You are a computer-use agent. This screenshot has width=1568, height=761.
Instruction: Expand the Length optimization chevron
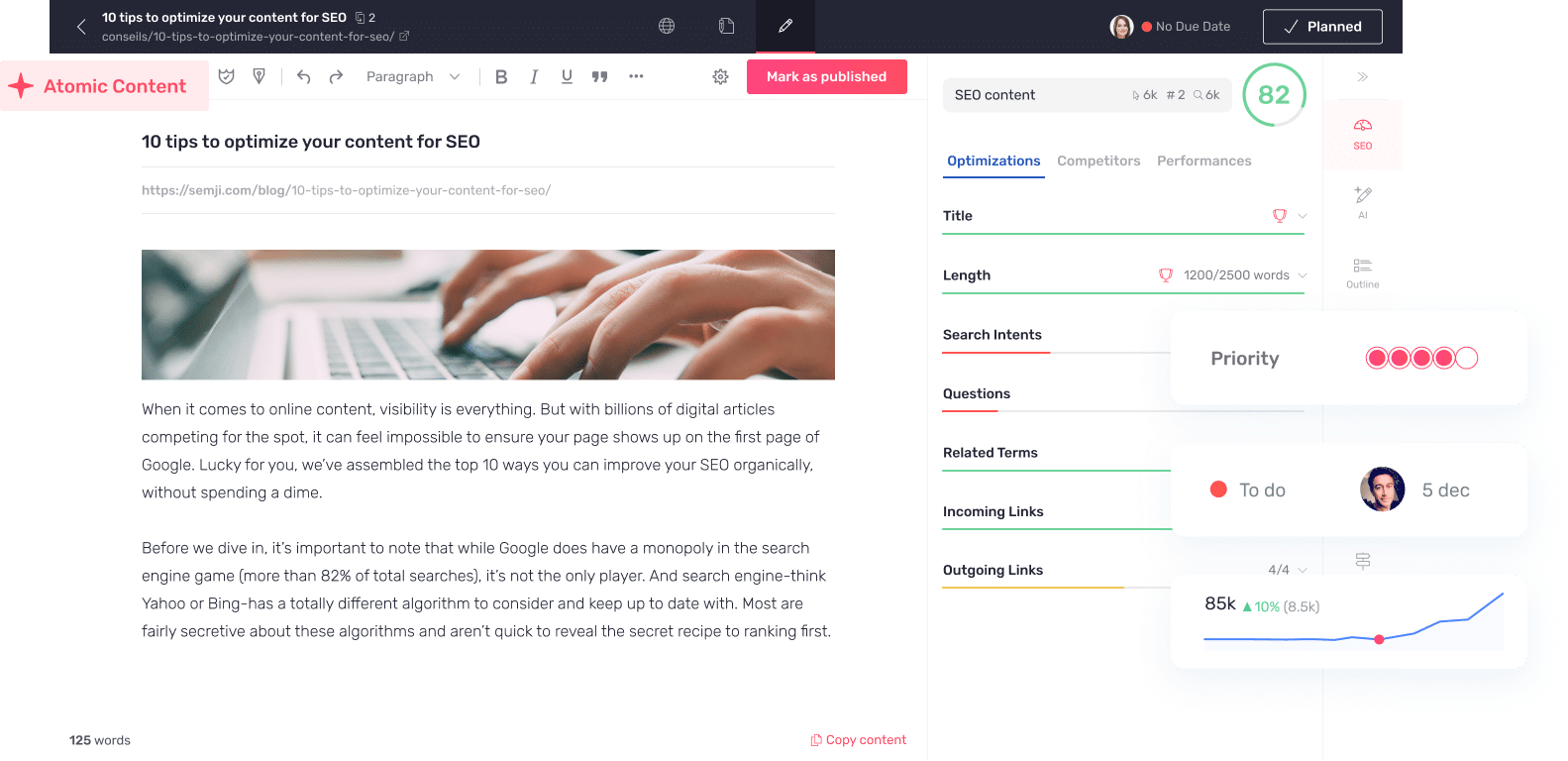pos(1303,275)
